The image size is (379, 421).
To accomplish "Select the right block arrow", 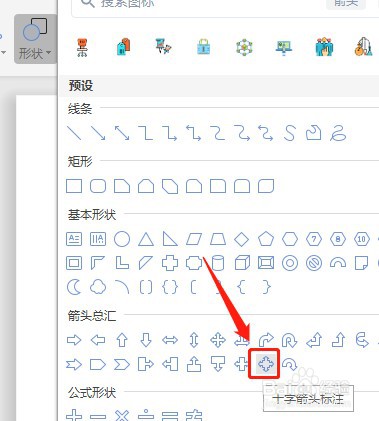I will click(74, 340).
